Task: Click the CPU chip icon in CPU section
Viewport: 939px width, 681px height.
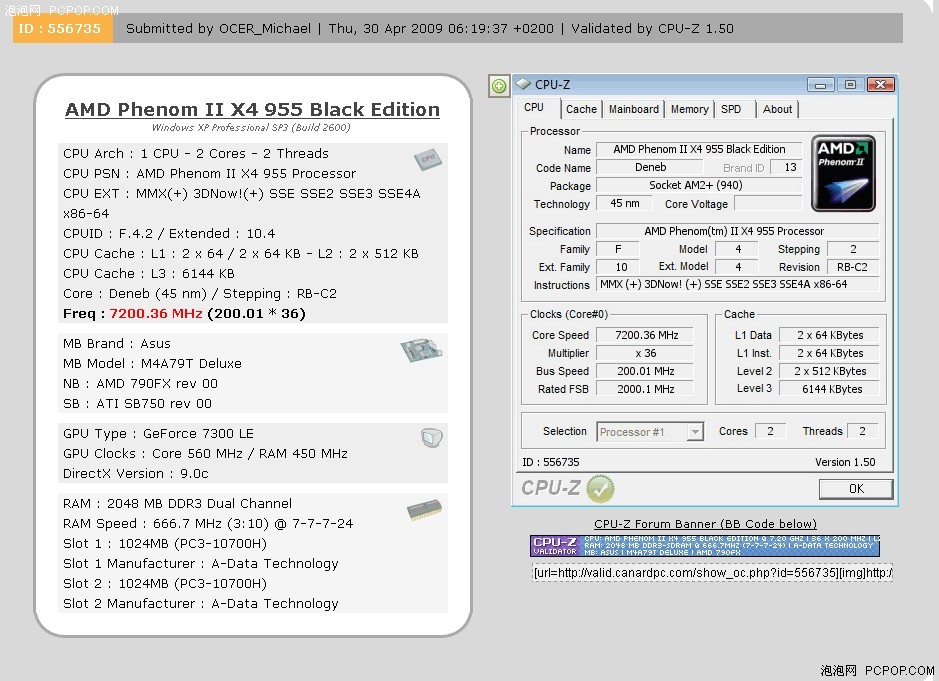Action: [x=427, y=160]
